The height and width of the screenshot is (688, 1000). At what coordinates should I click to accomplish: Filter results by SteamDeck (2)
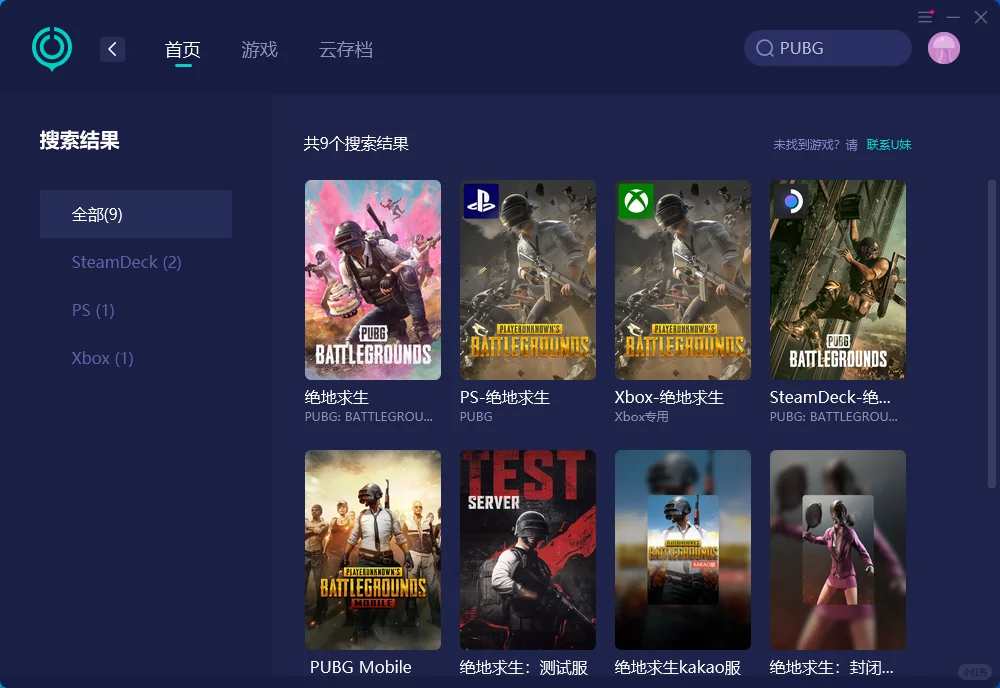click(126, 262)
